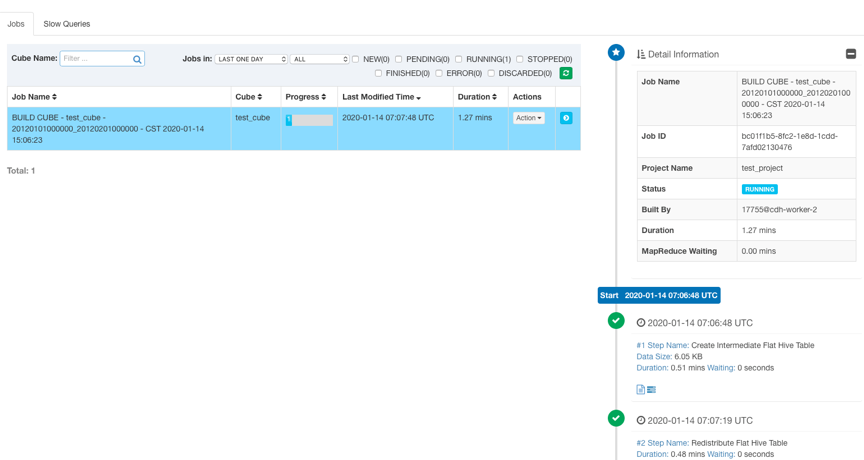The width and height of the screenshot is (864, 460).
Task: Collapse the Detail Information panel with the minus icon
Action: coord(850,54)
